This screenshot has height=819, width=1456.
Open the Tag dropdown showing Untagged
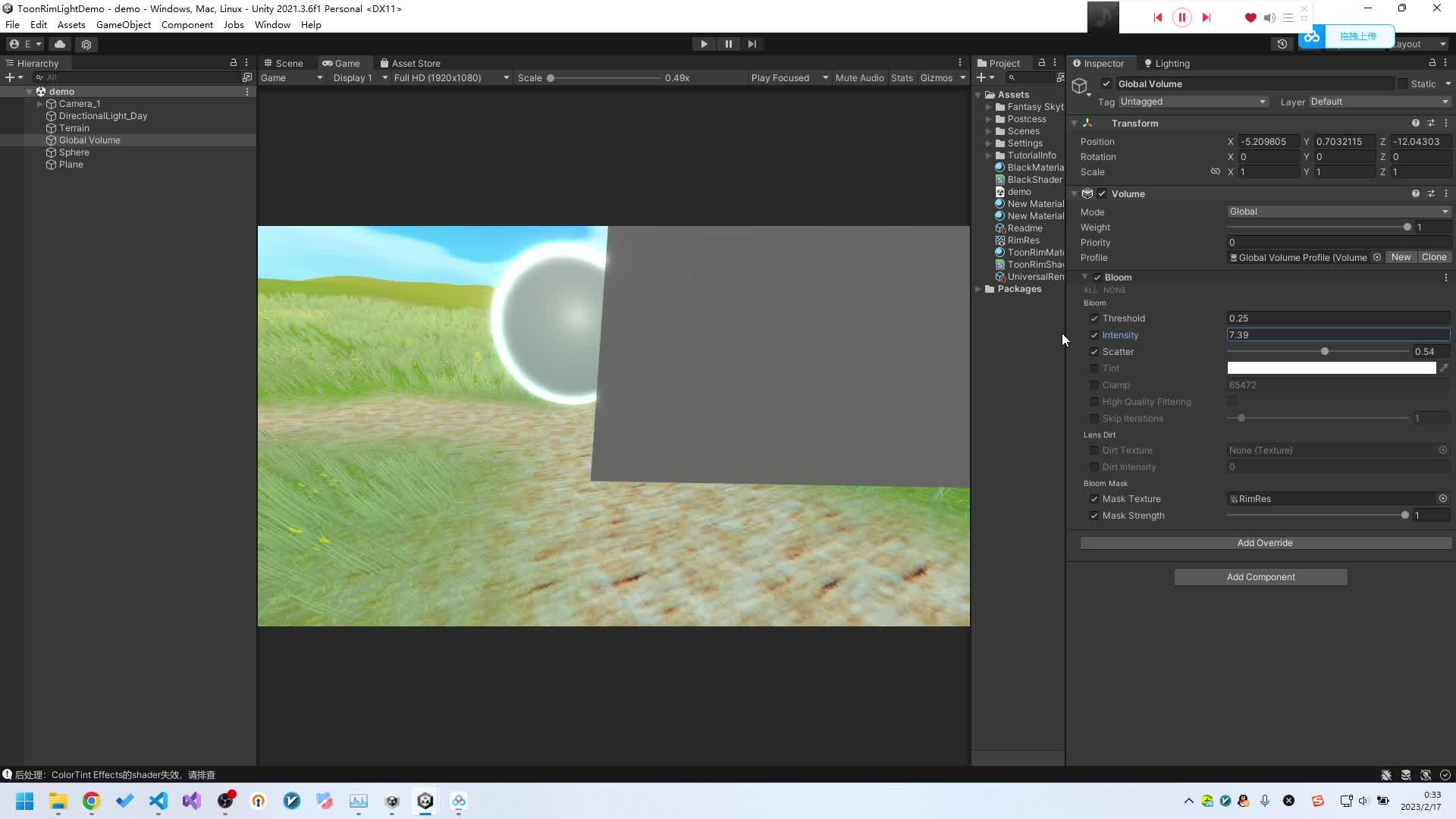1191,101
